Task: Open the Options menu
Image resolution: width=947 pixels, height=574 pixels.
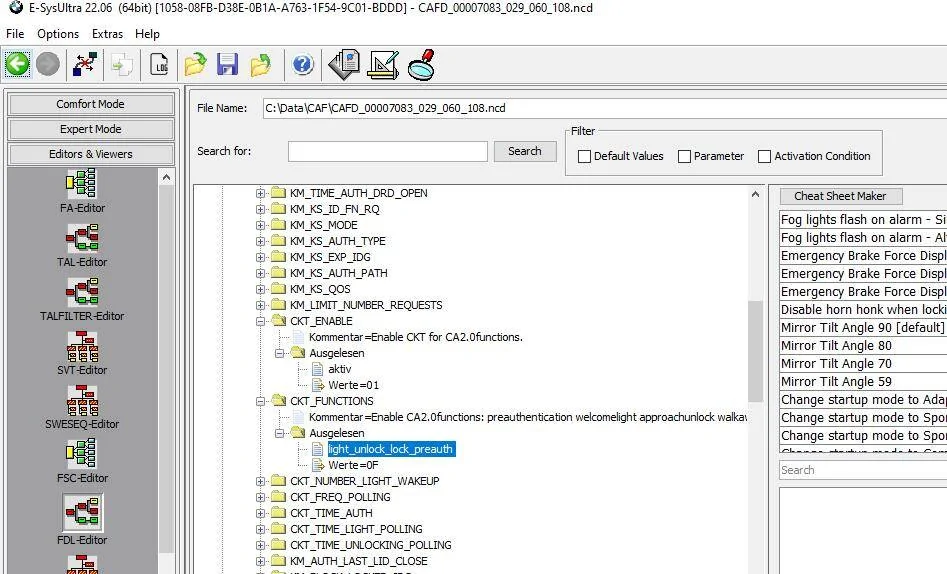Action: [x=58, y=34]
